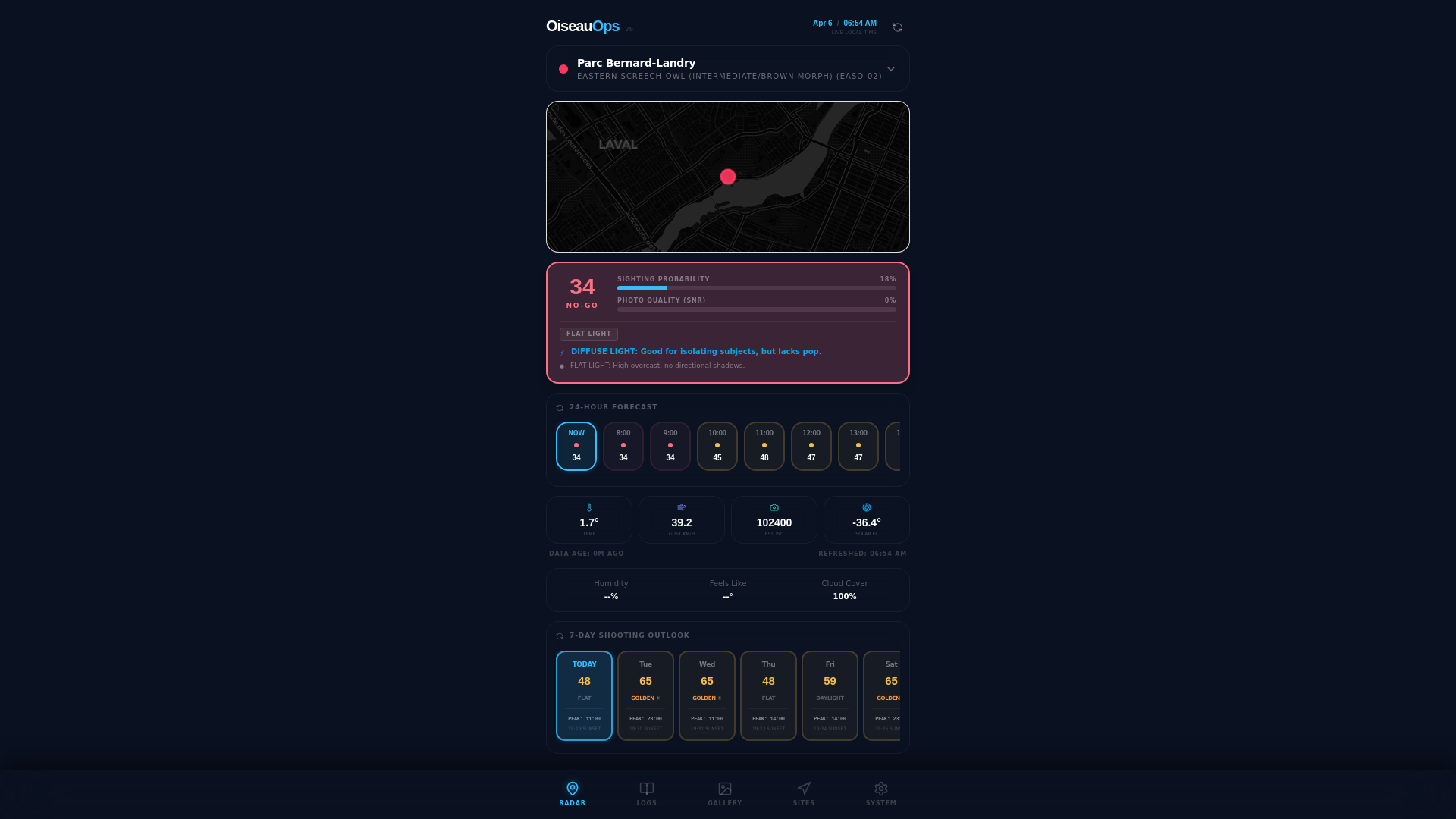Select the Sat outlook card
Screen dimensions: 1456x819
[x=882, y=695]
